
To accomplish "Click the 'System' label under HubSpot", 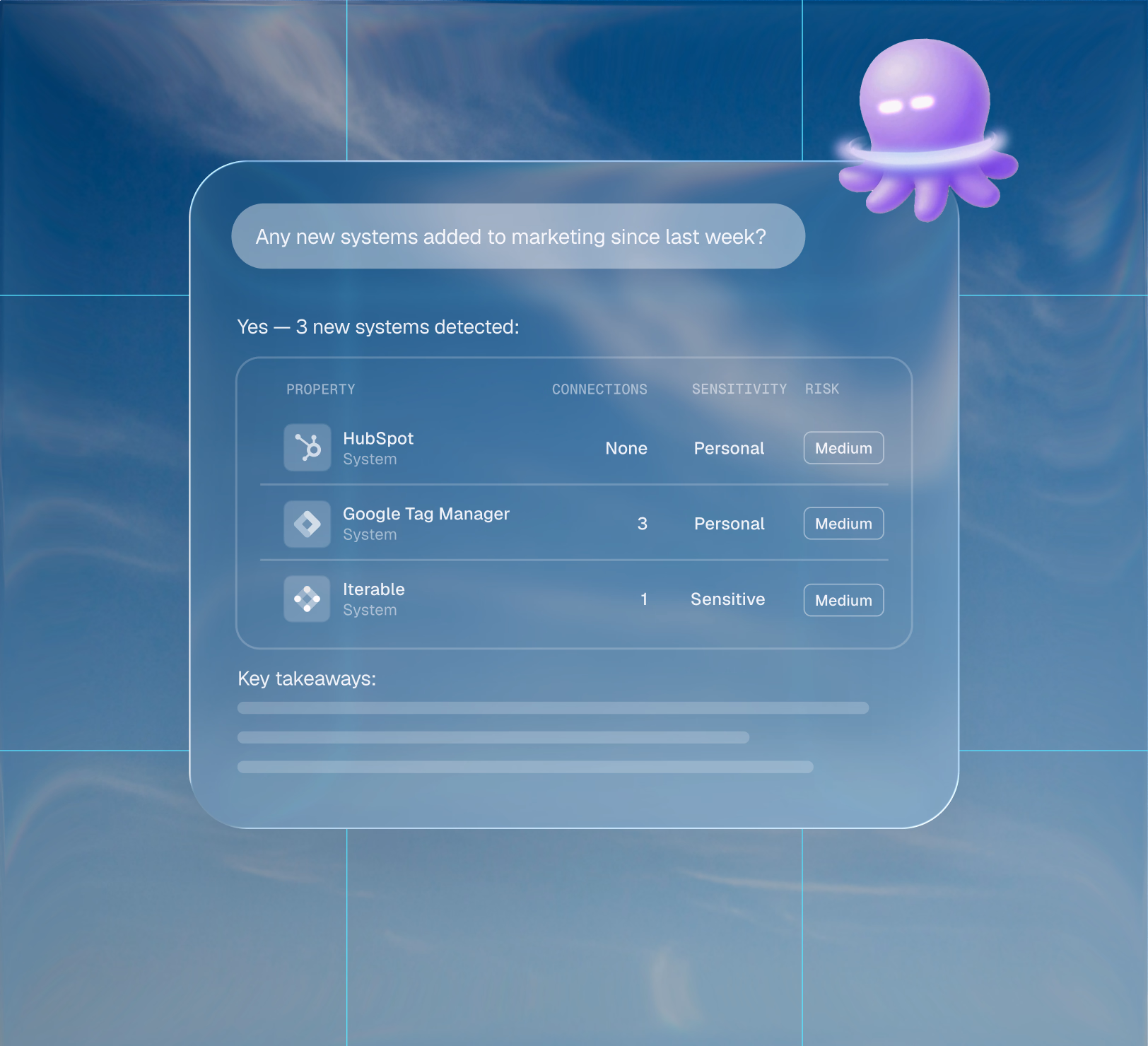I will pyautogui.click(x=370, y=459).
